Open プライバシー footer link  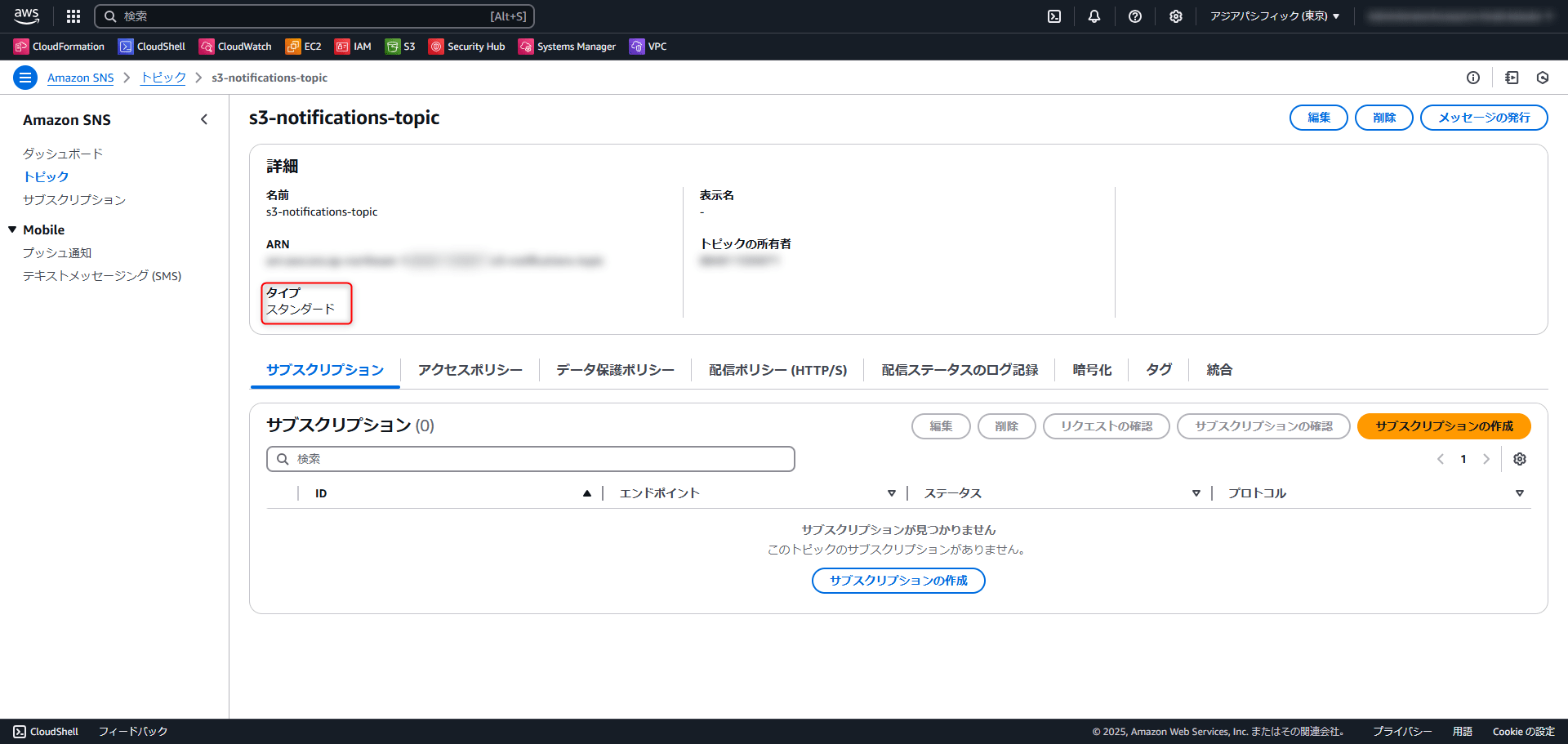pyautogui.click(x=1402, y=732)
